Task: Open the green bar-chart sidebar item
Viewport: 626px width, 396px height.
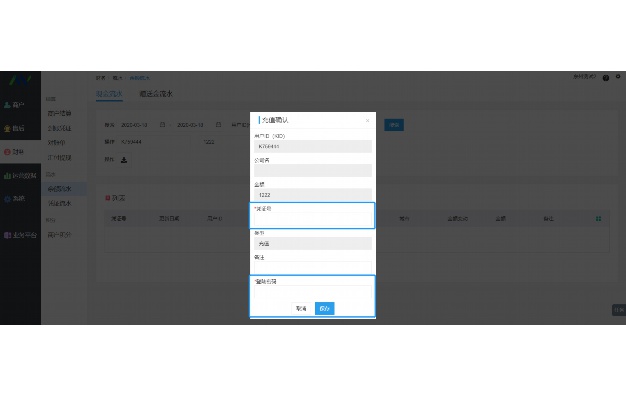Action: [20, 175]
